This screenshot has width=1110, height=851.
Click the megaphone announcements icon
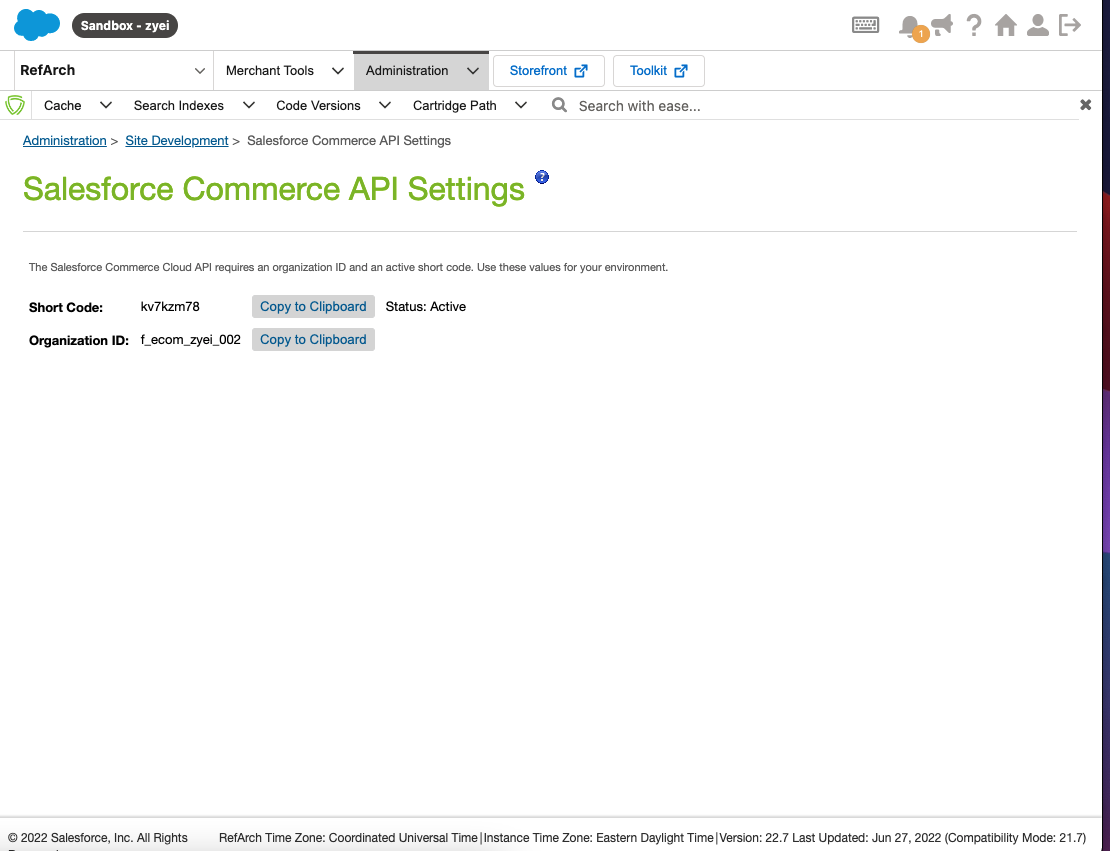click(942, 24)
